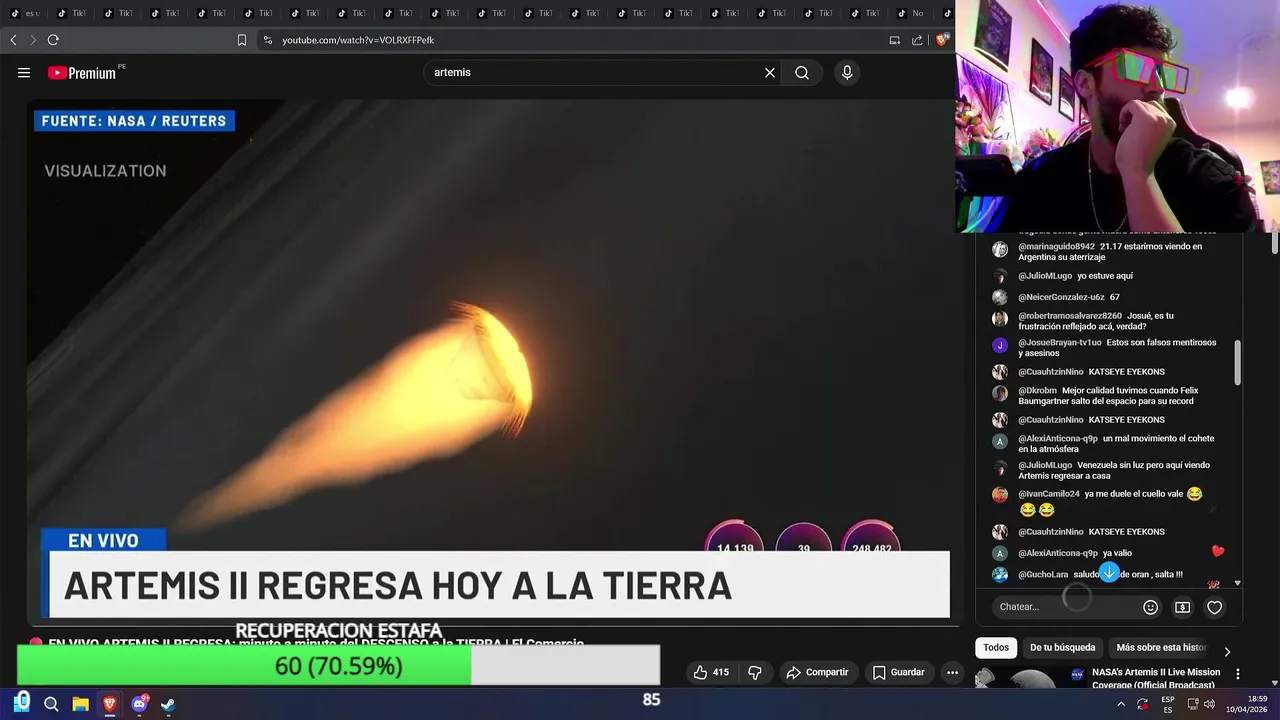Open the Super Chat dollar icon
This screenshot has height=720, width=1280.
coord(1182,607)
